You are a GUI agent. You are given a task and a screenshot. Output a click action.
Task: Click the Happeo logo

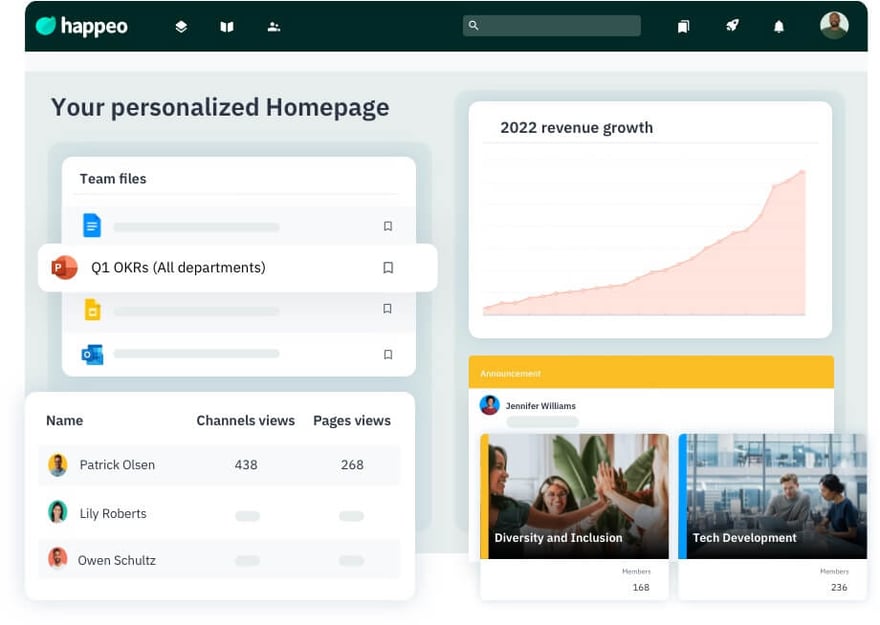(x=82, y=26)
